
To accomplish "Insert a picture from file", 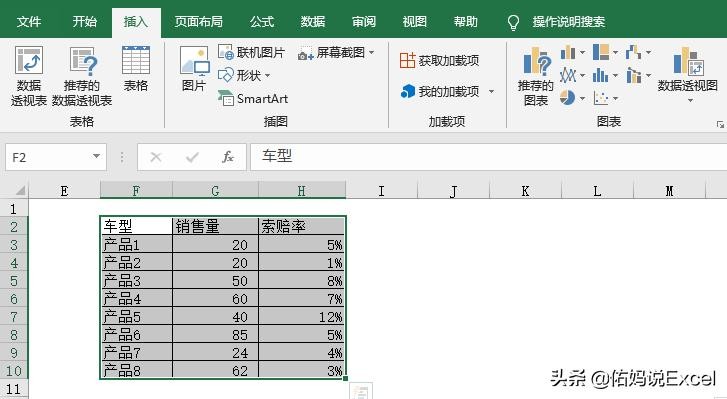I will (194, 69).
